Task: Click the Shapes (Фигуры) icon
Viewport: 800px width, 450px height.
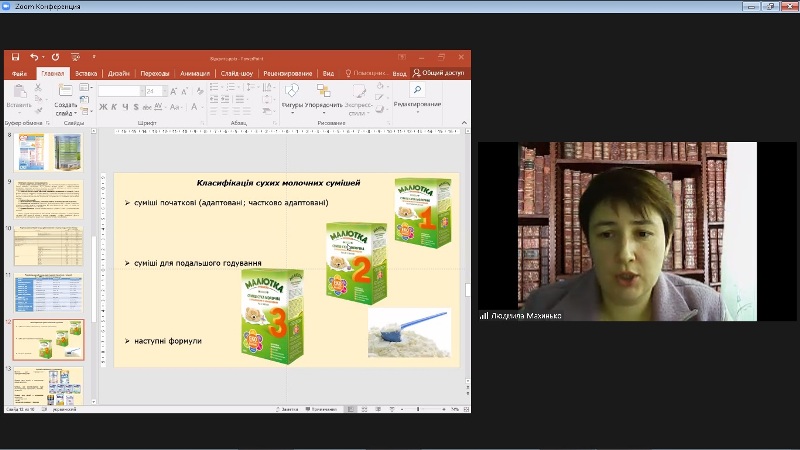Action: click(292, 90)
